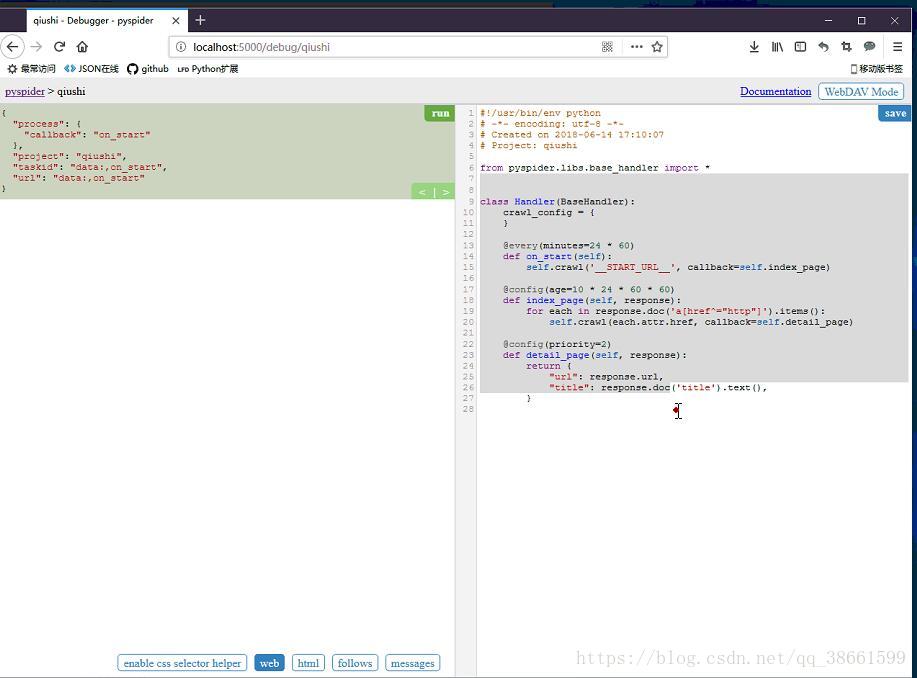Open the Firefox hamburger menu

click(897, 47)
